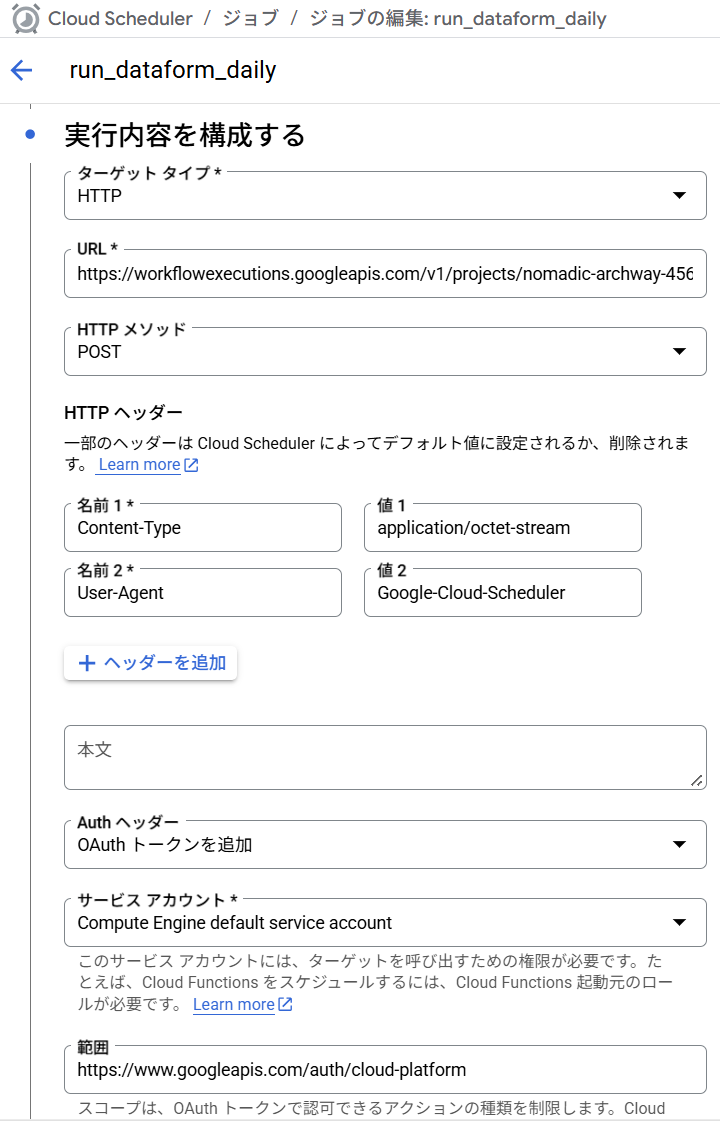The height and width of the screenshot is (1121, 720).
Task: Click the HTTP メソッド dropdown arrow
Action: point(679,351)
